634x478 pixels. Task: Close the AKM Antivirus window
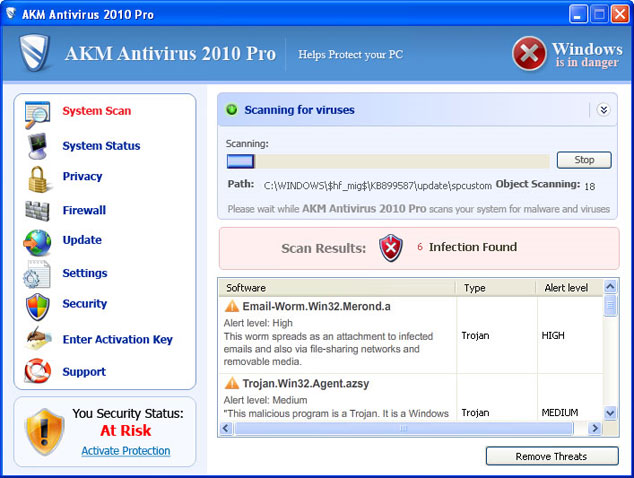coord(619,14)
